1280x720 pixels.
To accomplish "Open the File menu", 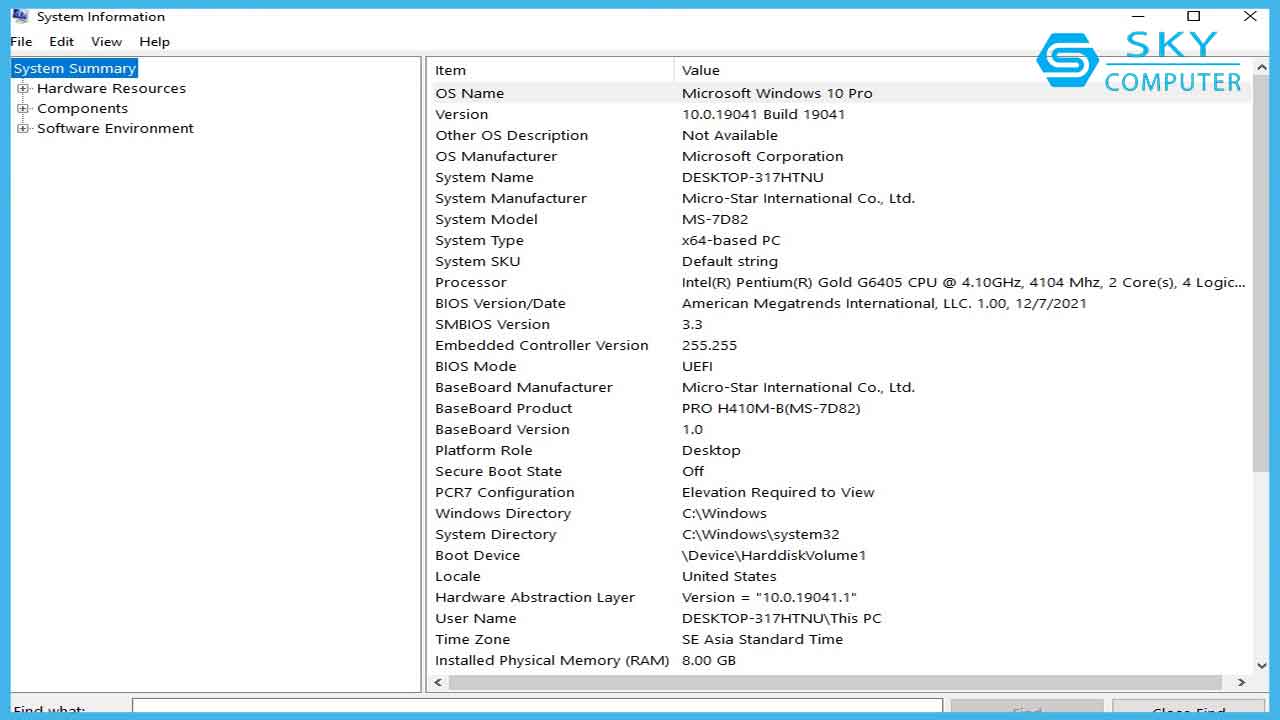I will point(21,42).
